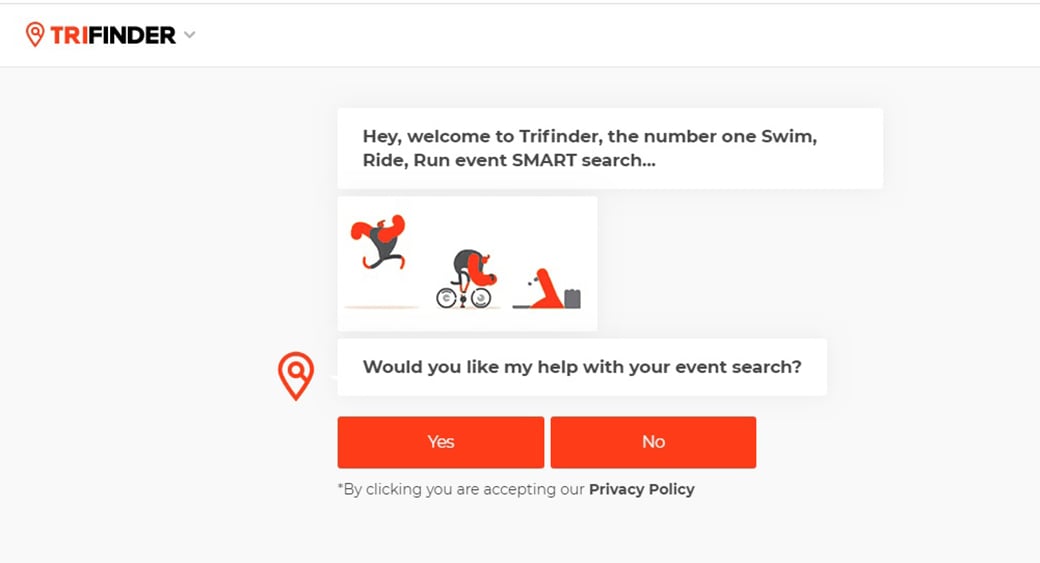This screenshot has width=1040, height=563.
Task: Open the Privacy Policy link
Action: pos(641,489)
